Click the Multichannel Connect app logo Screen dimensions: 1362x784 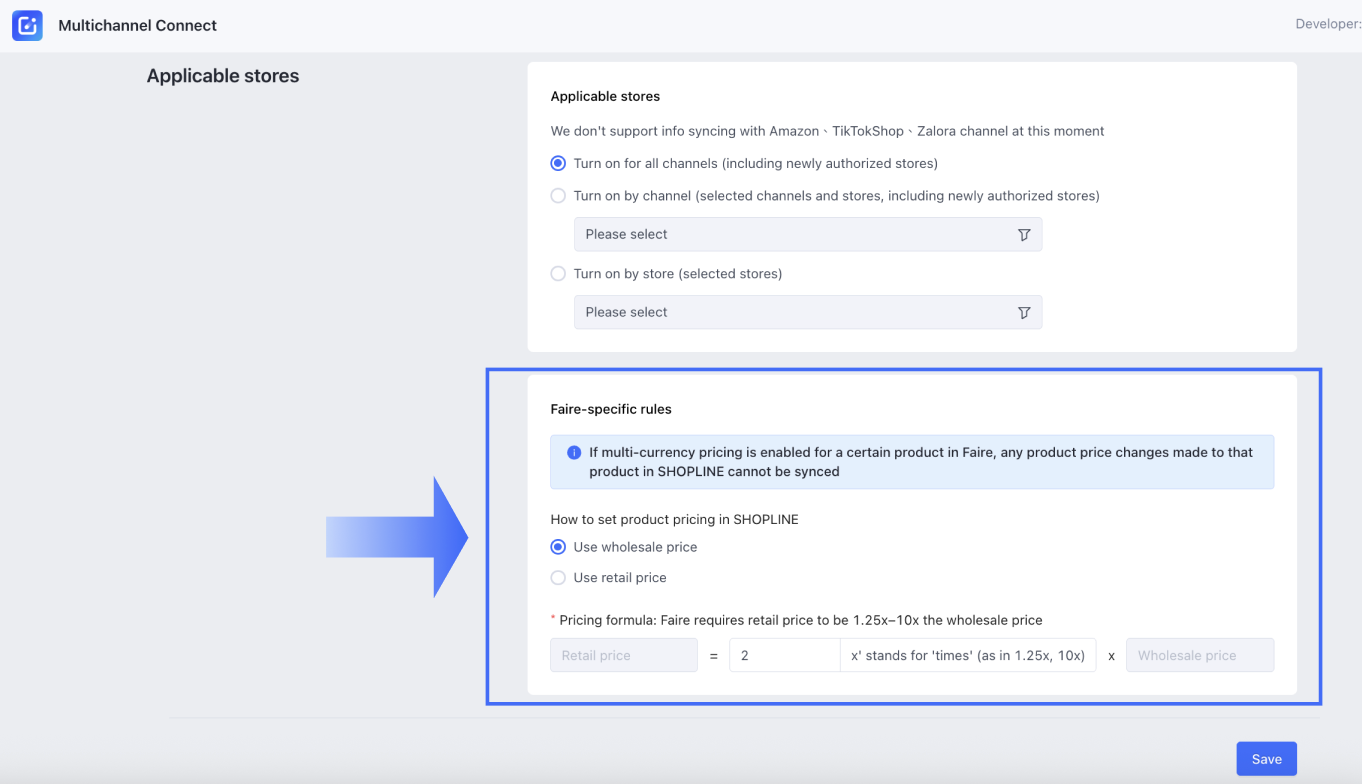pyautogui.click(x=27, y=26)
